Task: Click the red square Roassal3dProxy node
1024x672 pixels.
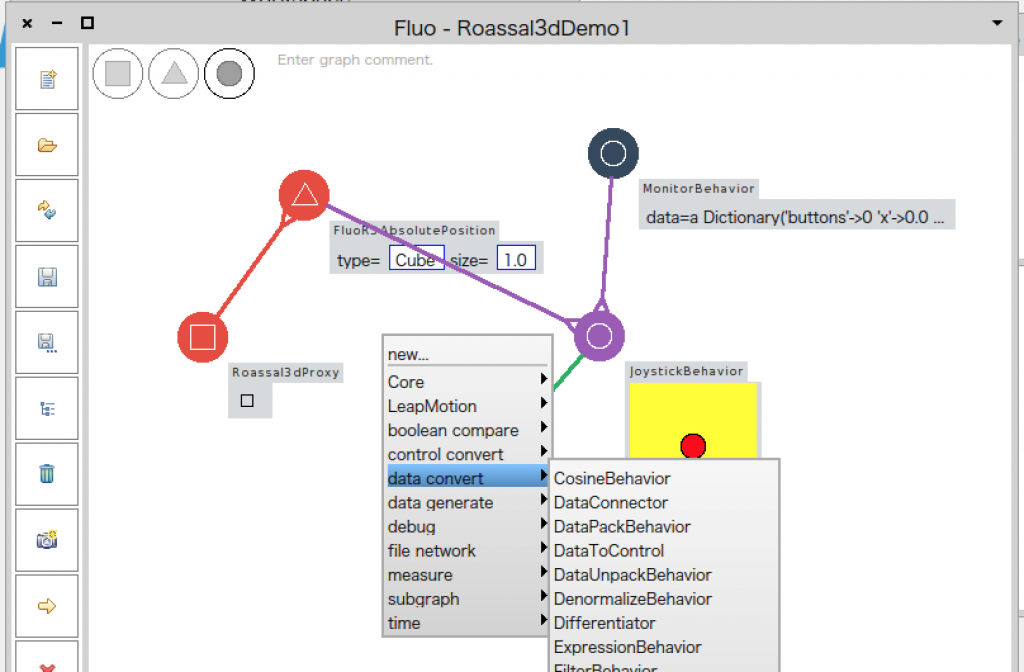Action: pyautogui.click(x=202, y=337)
